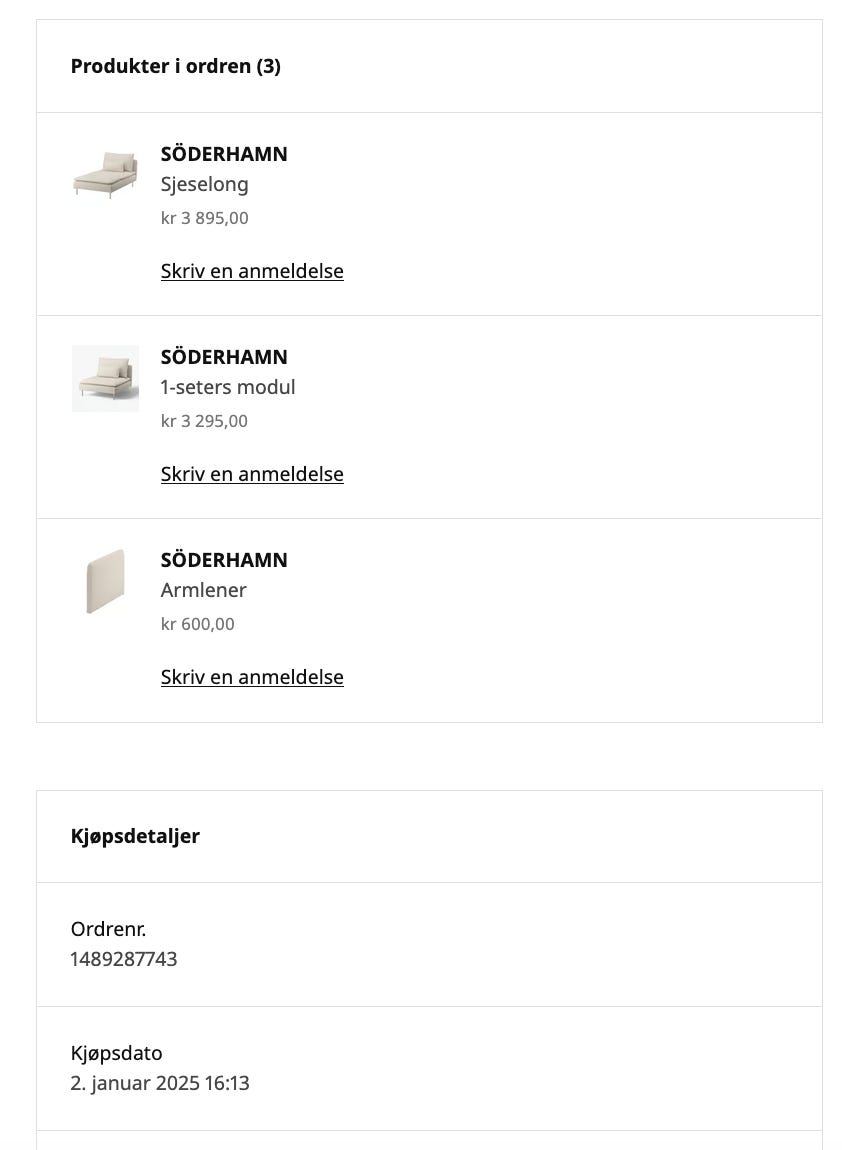
Task: Click the Kjøpsdetaljer section heading
Action: click(135, 836)
